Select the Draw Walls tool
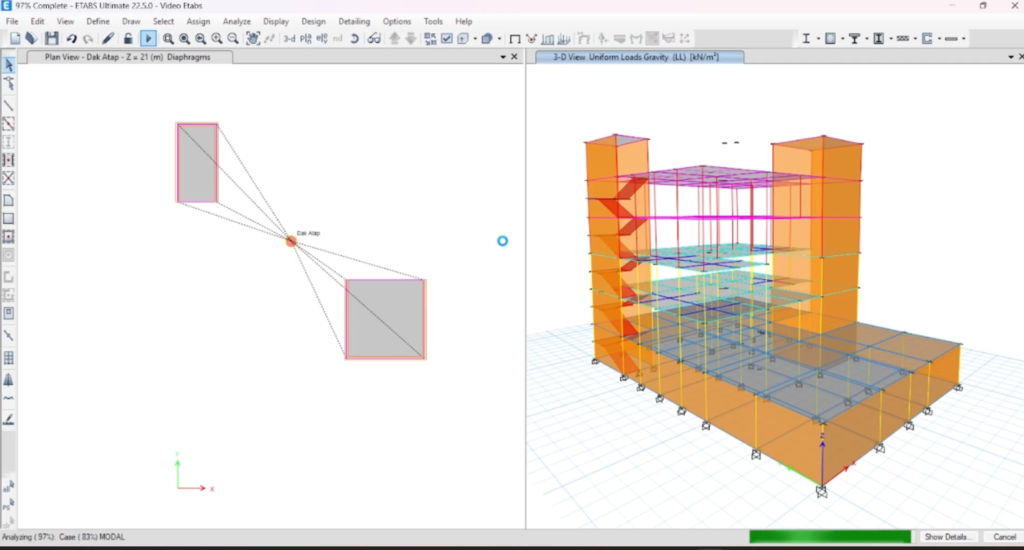Viewport: 1024px width, 550px height. (x=8, y=277)
